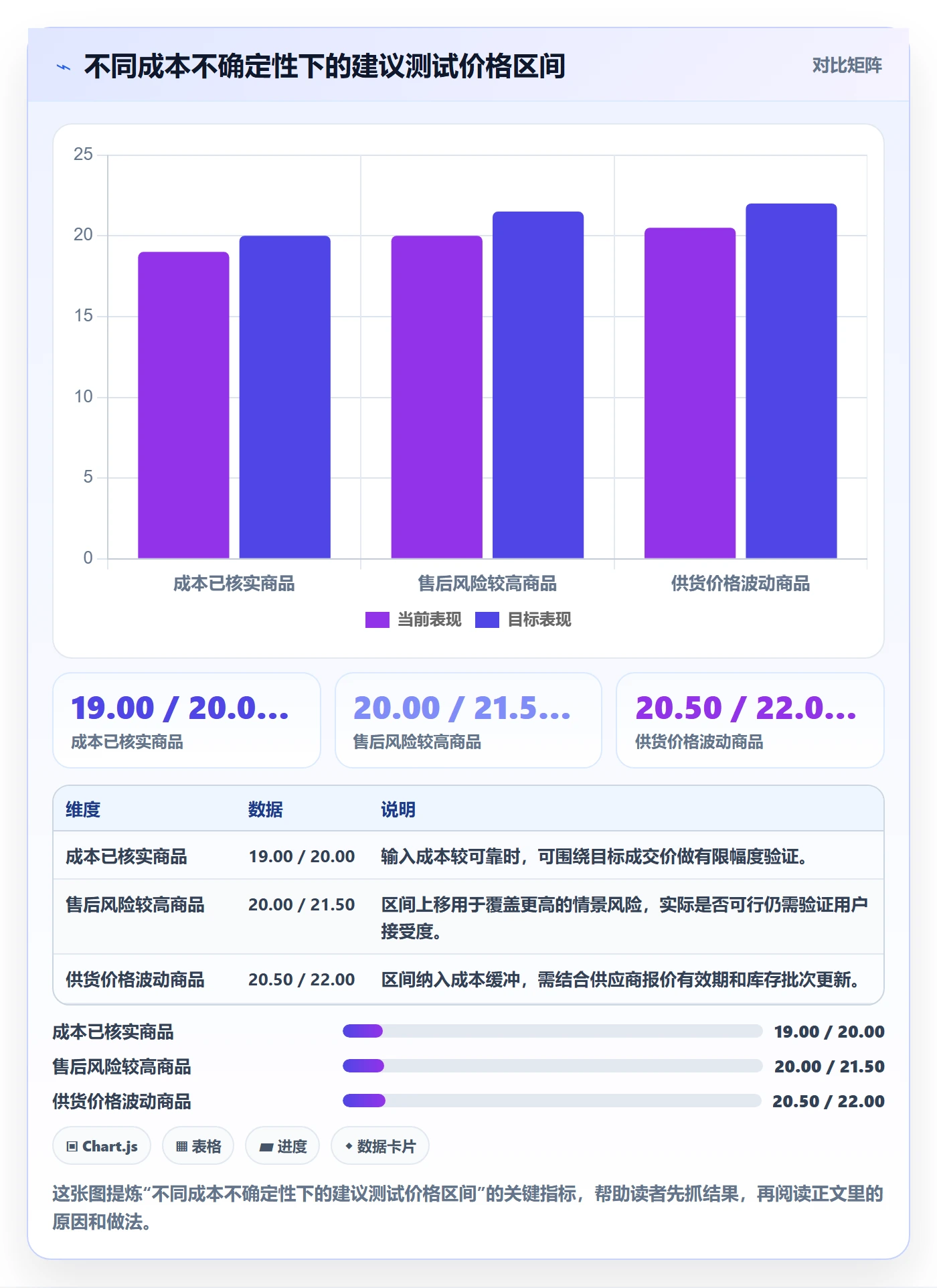Click the 表格 tag chip
This screenshot has height=1288, width=937.
coord(198,1146)
